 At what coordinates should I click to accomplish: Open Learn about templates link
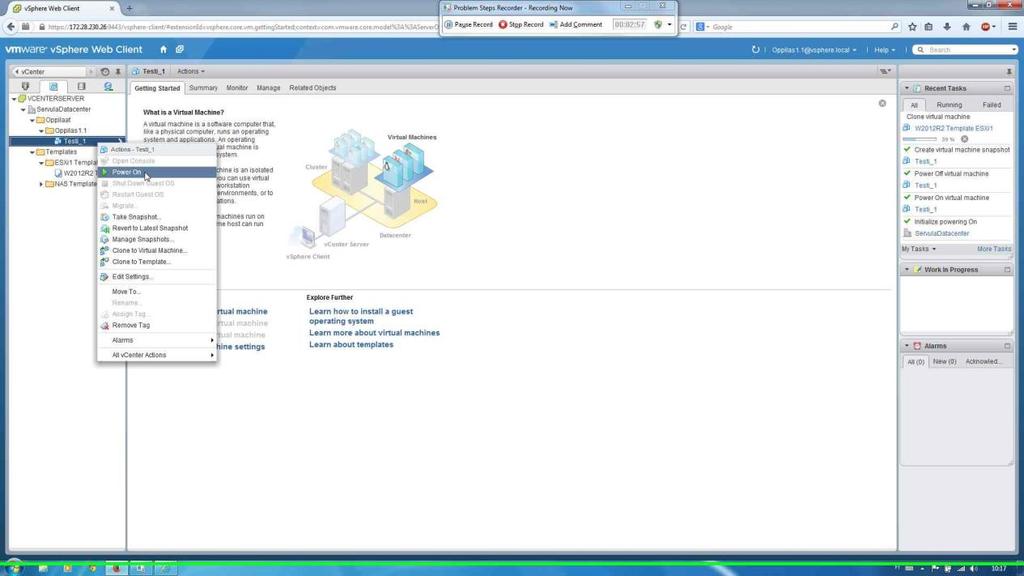351,345
